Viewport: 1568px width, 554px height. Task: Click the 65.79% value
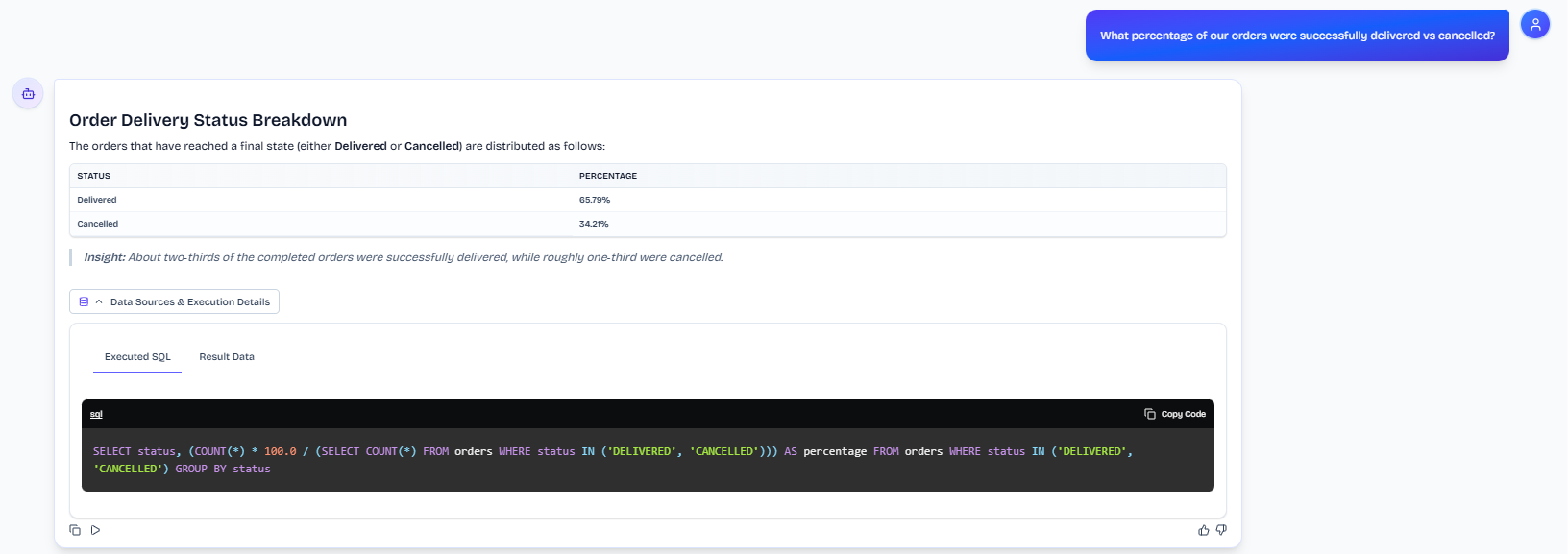pyautogui.click(x=595, y=200)
